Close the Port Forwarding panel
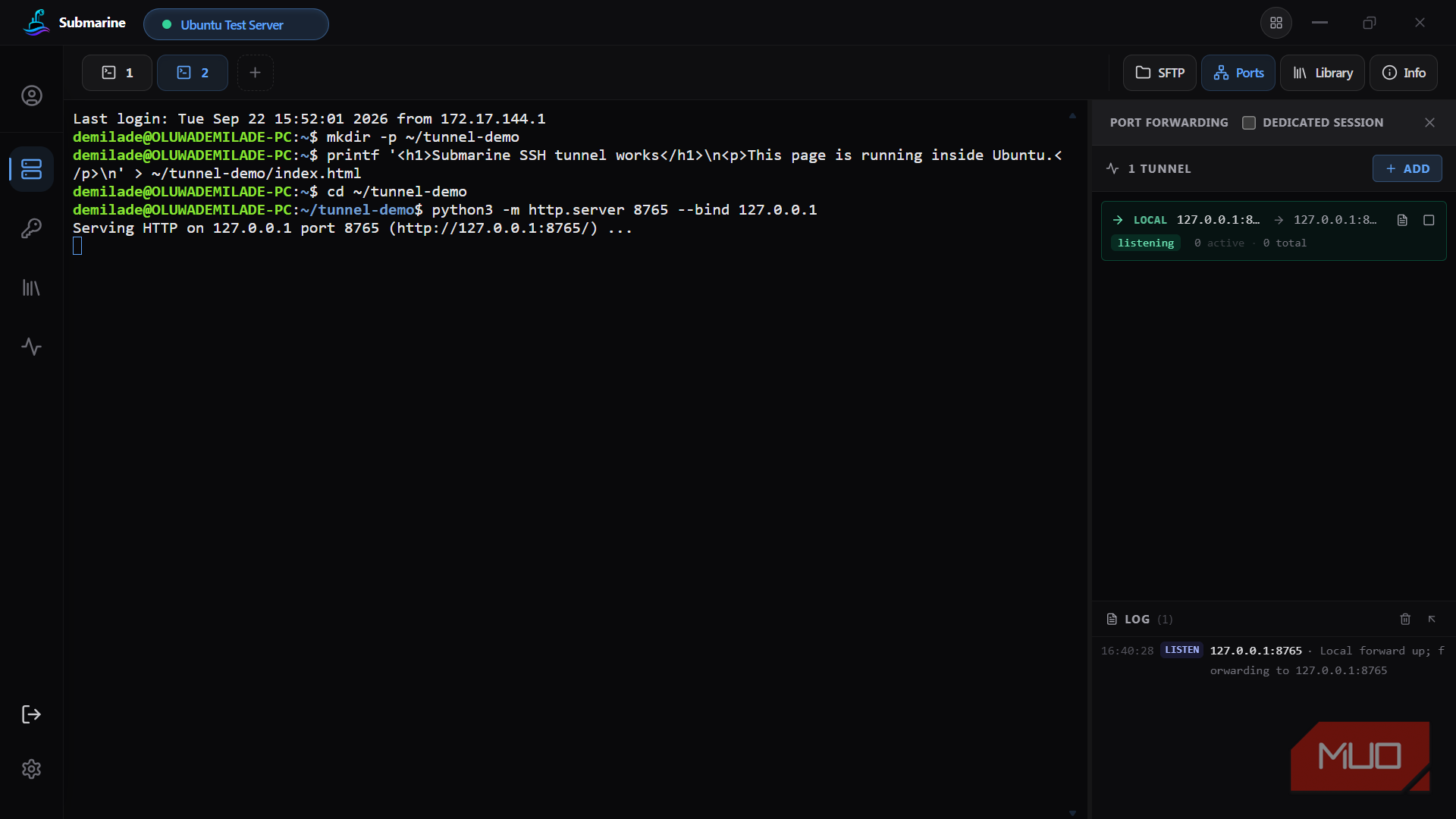This screenshot has width=1456, height=819. [1429, 123]
